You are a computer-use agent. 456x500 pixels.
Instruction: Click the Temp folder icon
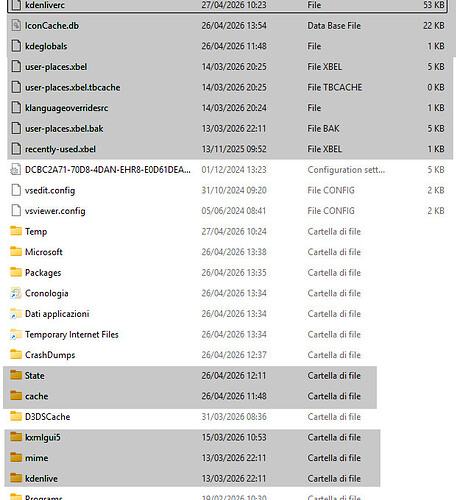(16, 231)
